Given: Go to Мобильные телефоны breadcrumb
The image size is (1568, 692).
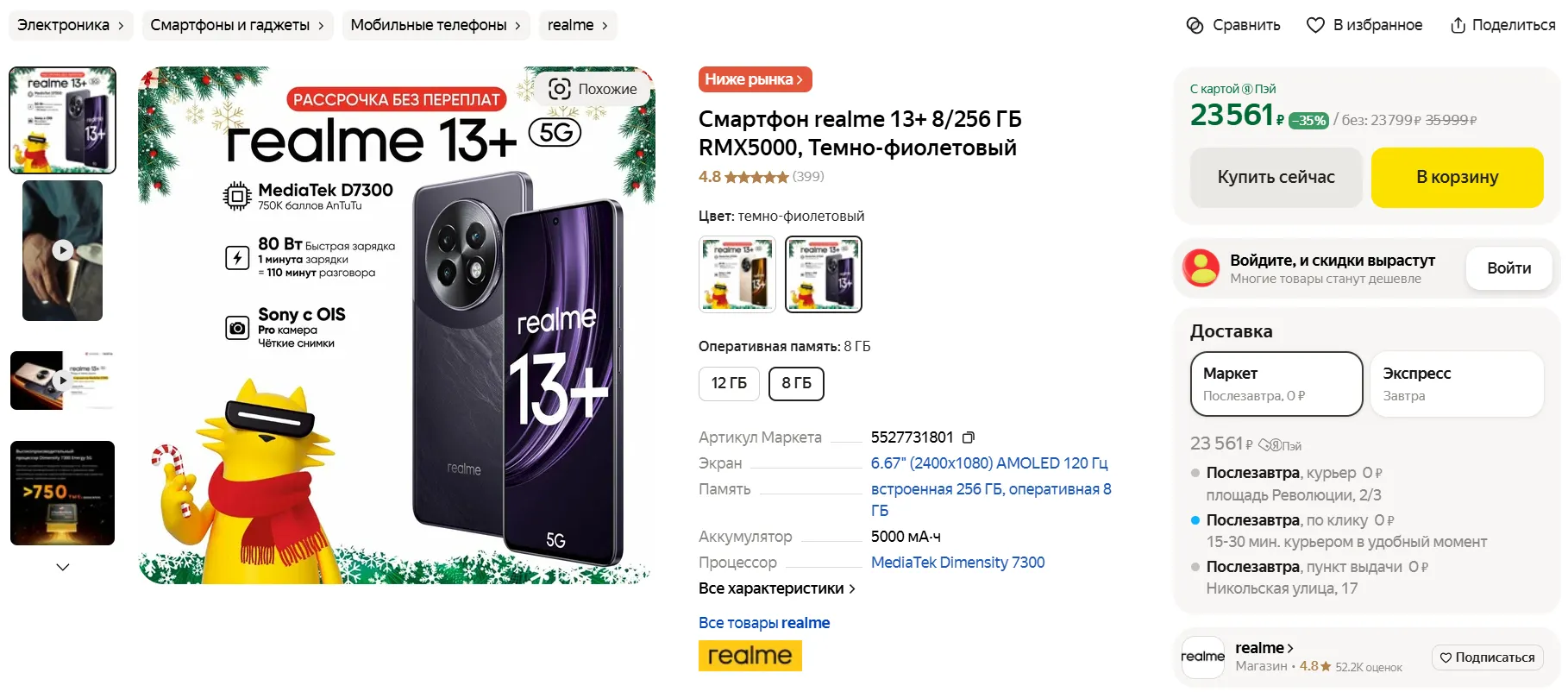Looking at the screenshot, I should [436, 25].
